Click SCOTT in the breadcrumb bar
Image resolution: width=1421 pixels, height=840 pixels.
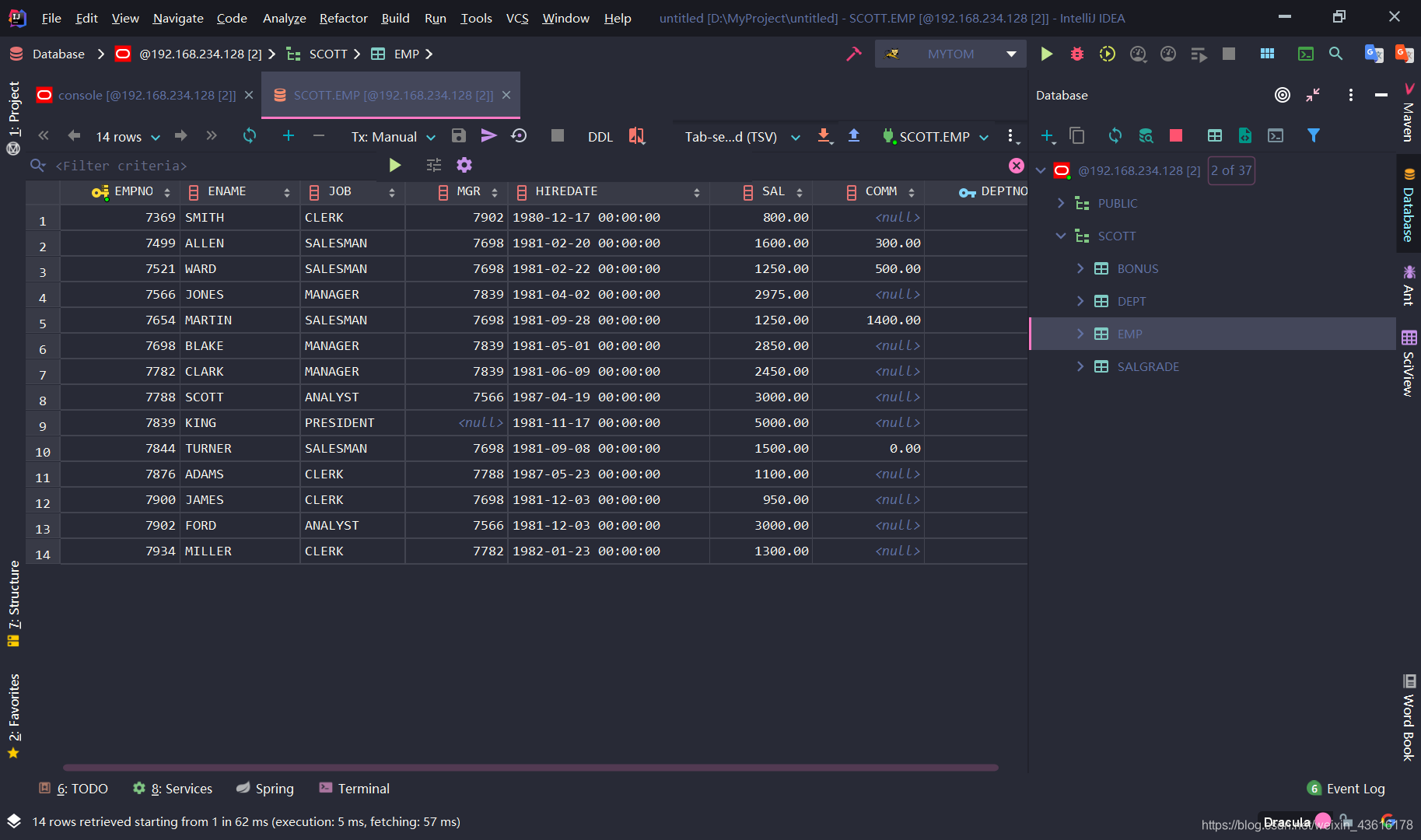point(328,54)
